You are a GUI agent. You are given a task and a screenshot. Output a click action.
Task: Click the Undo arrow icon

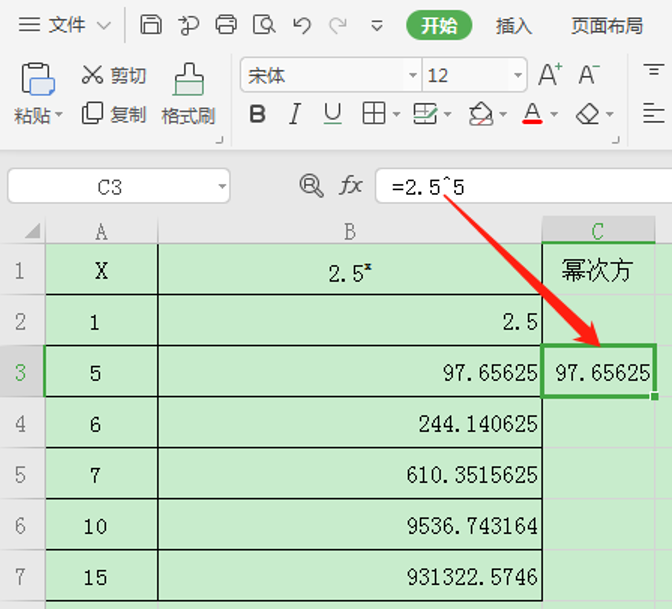302,25
